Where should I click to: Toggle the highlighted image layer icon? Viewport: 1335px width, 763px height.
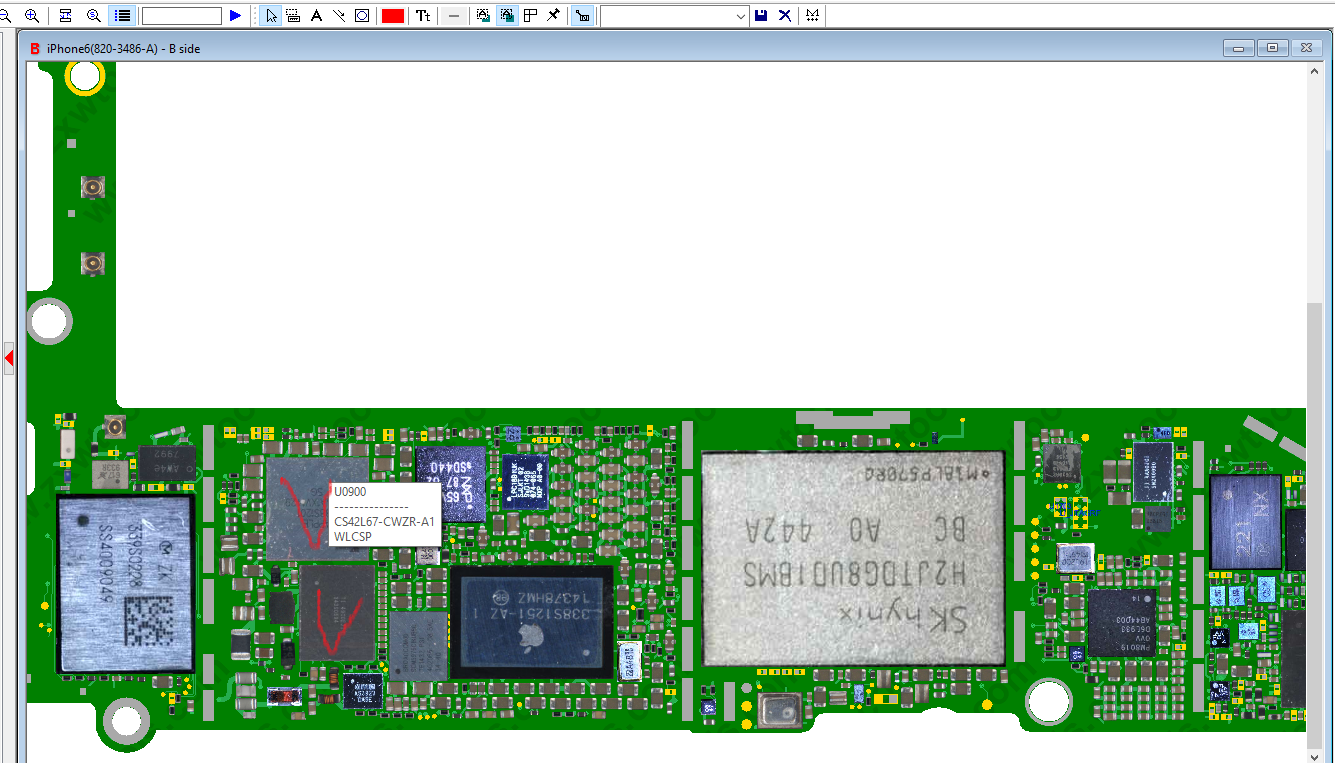pyautogui.click(x=507, y=16)
